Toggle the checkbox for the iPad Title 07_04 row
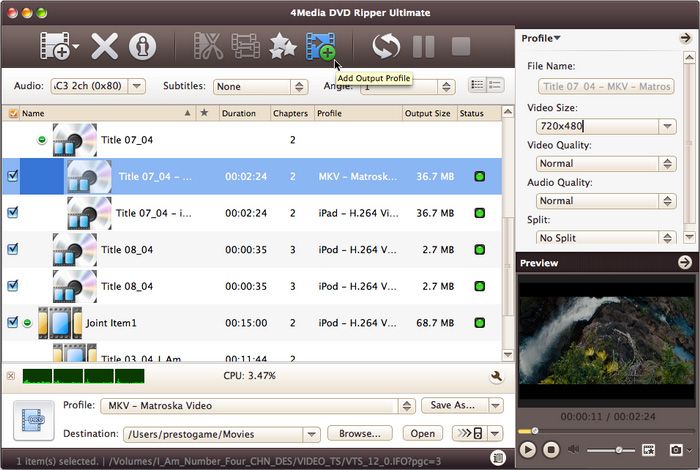Viewport: 700px width, 470px height. click(13, 213)
